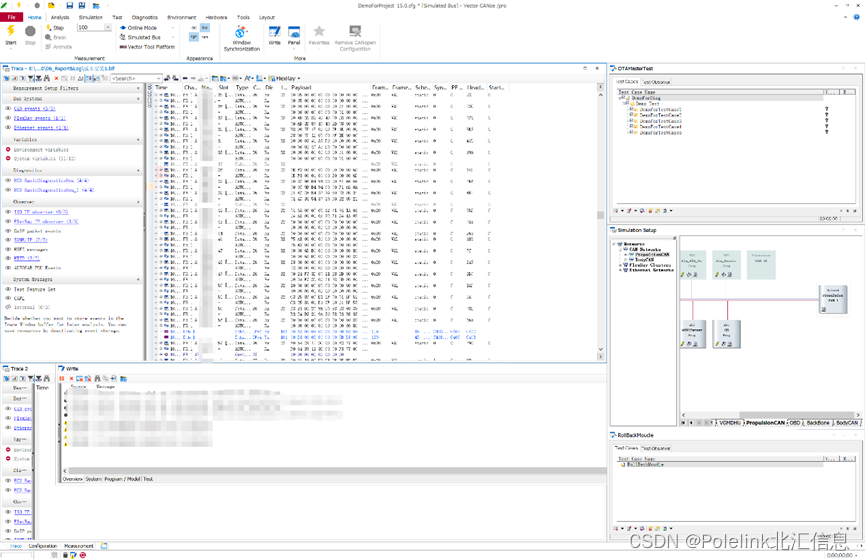This screenshot has height=560, width=865.
Task: Expand FlexRay Clusters in Simulation Setup tree
Action: [621, 265]
